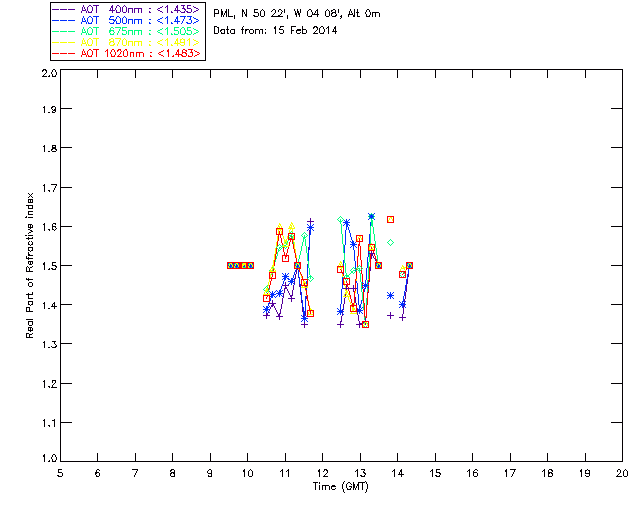
Task: Click the green dashed line sample in legend
Action: tap(64, 31)
